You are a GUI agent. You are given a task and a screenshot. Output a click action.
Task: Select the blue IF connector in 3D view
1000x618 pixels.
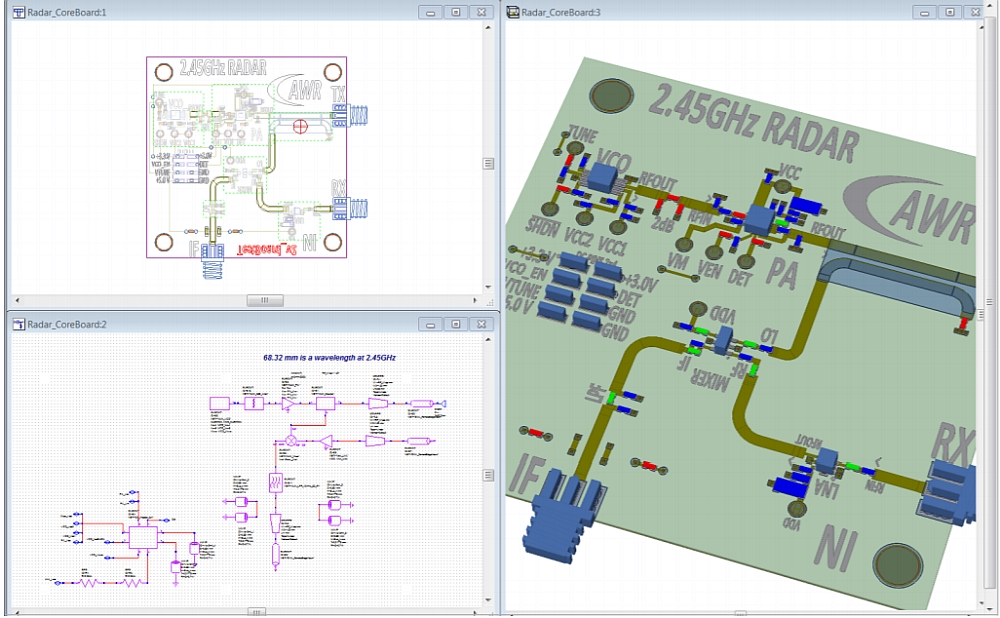561,517
